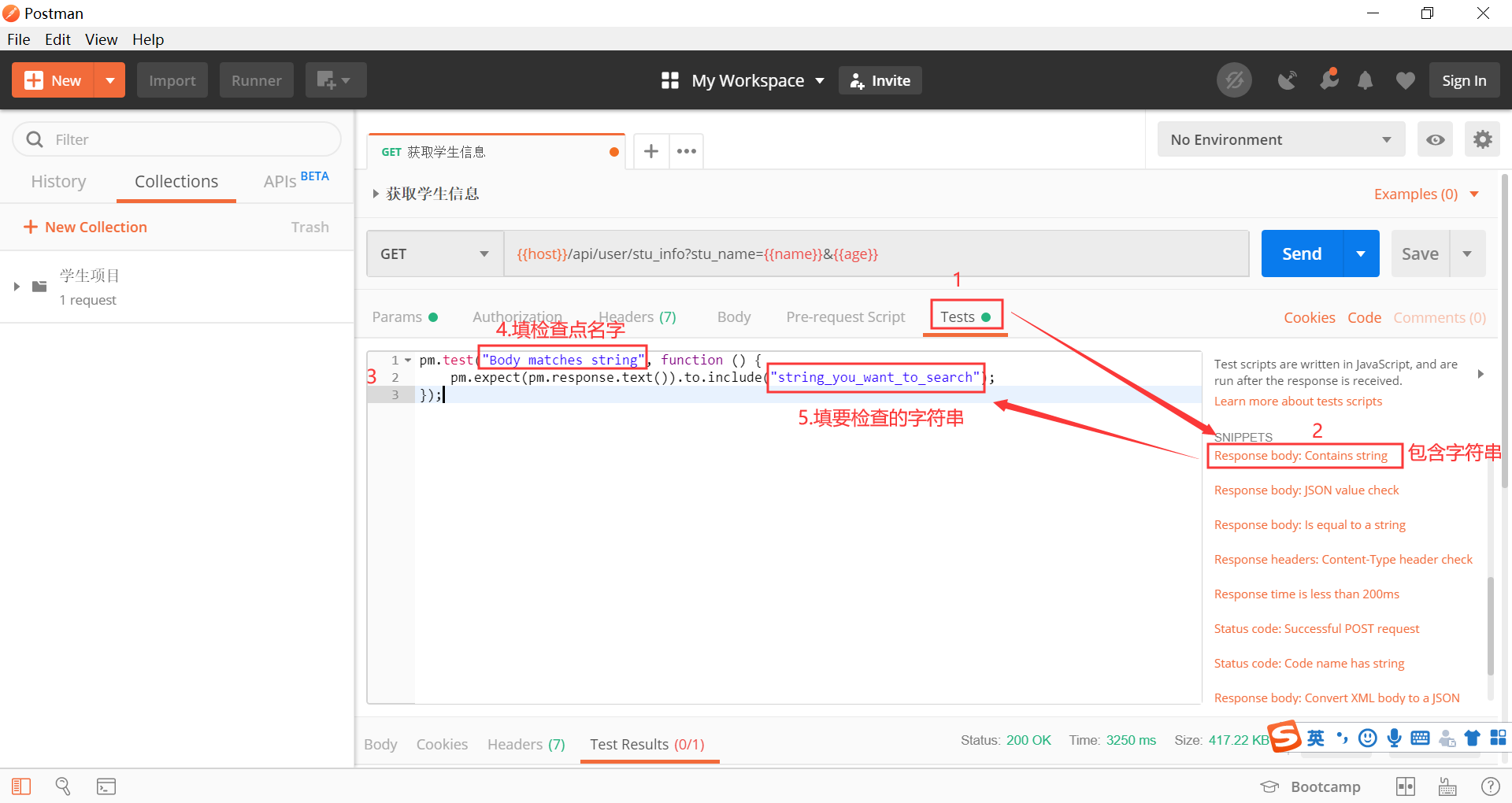Expand the 学生项目 collection tree

17,287
